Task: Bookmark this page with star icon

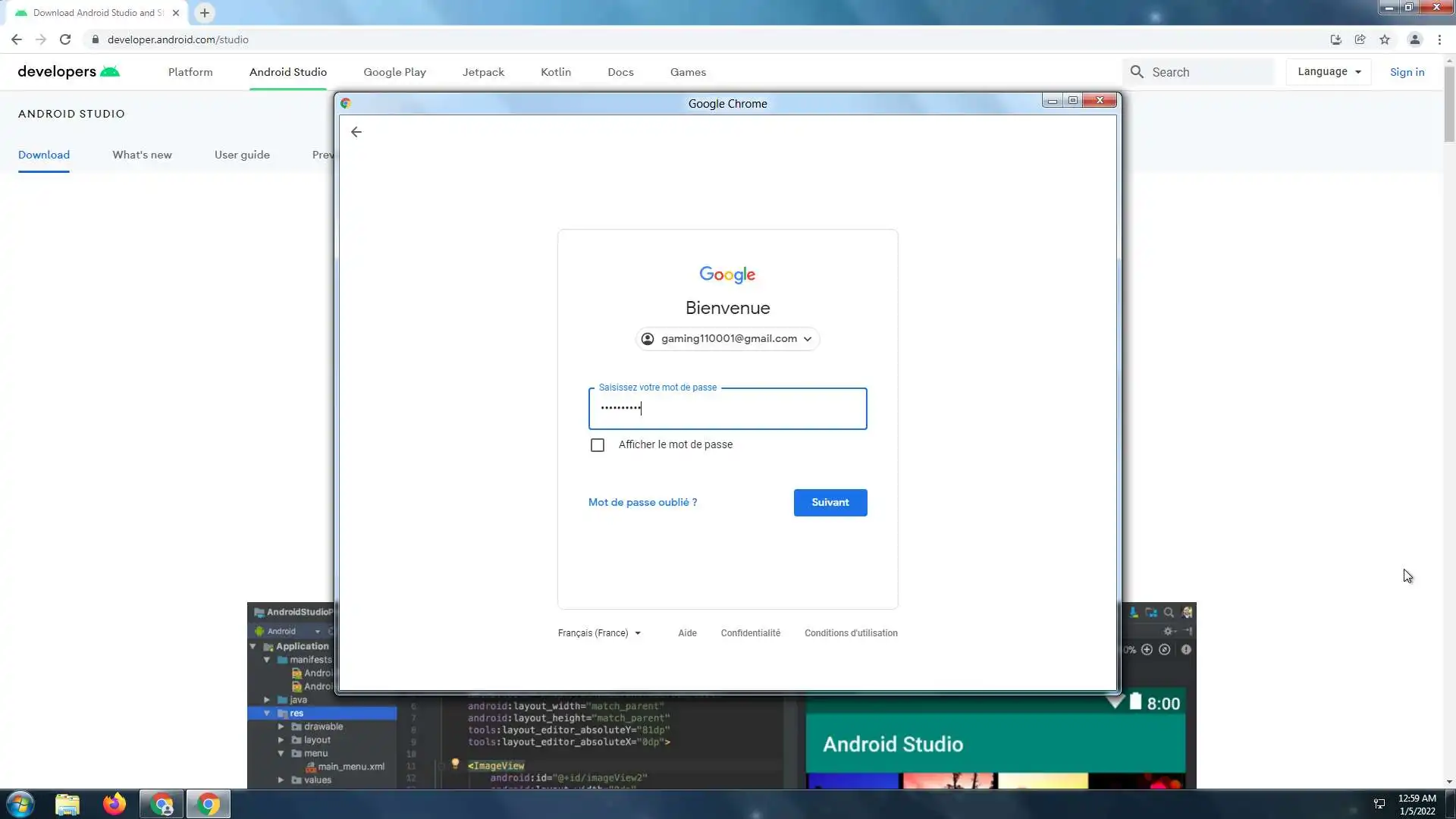Action: 1385,39
